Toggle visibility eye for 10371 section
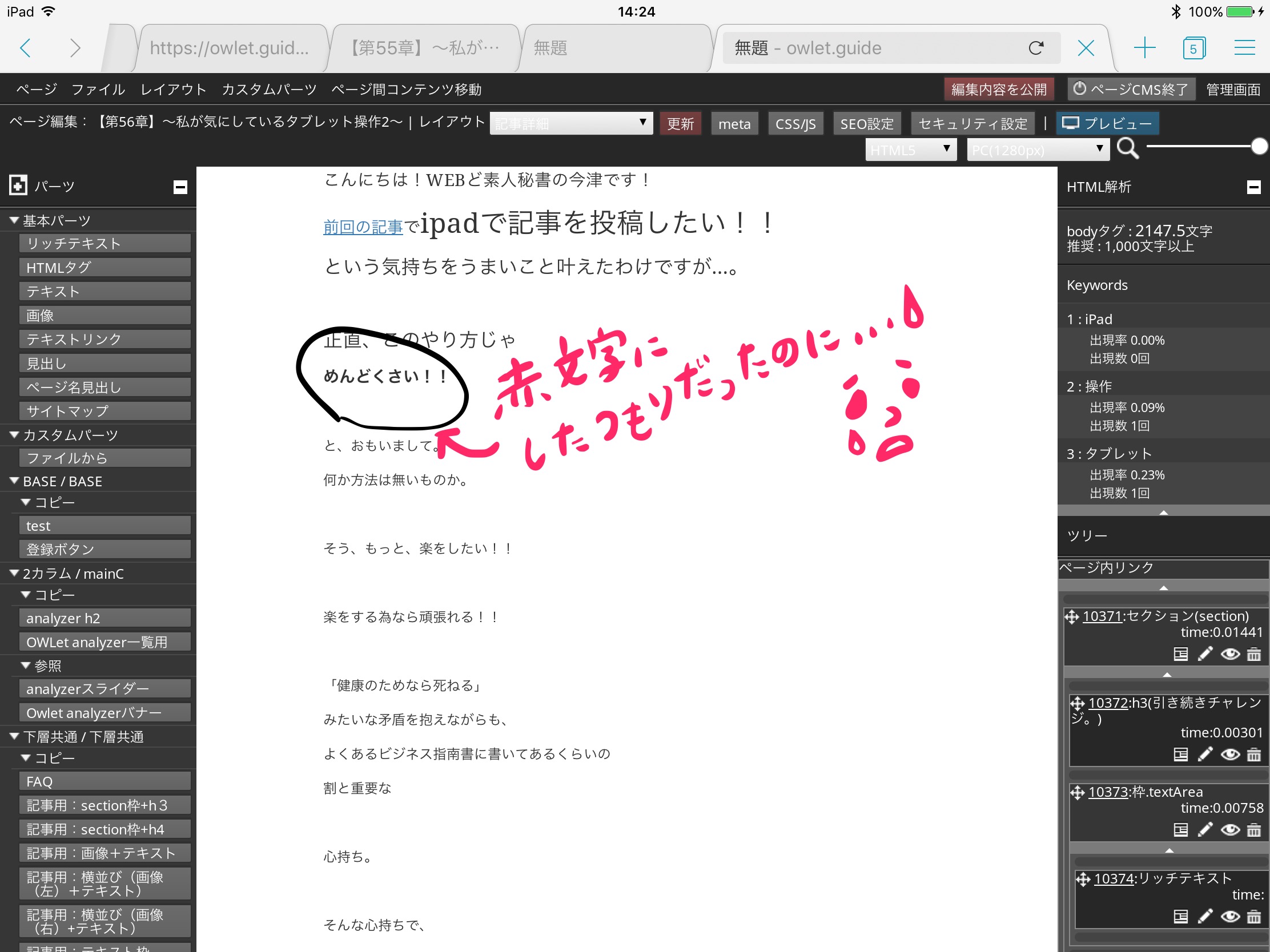 point(1230,654)
